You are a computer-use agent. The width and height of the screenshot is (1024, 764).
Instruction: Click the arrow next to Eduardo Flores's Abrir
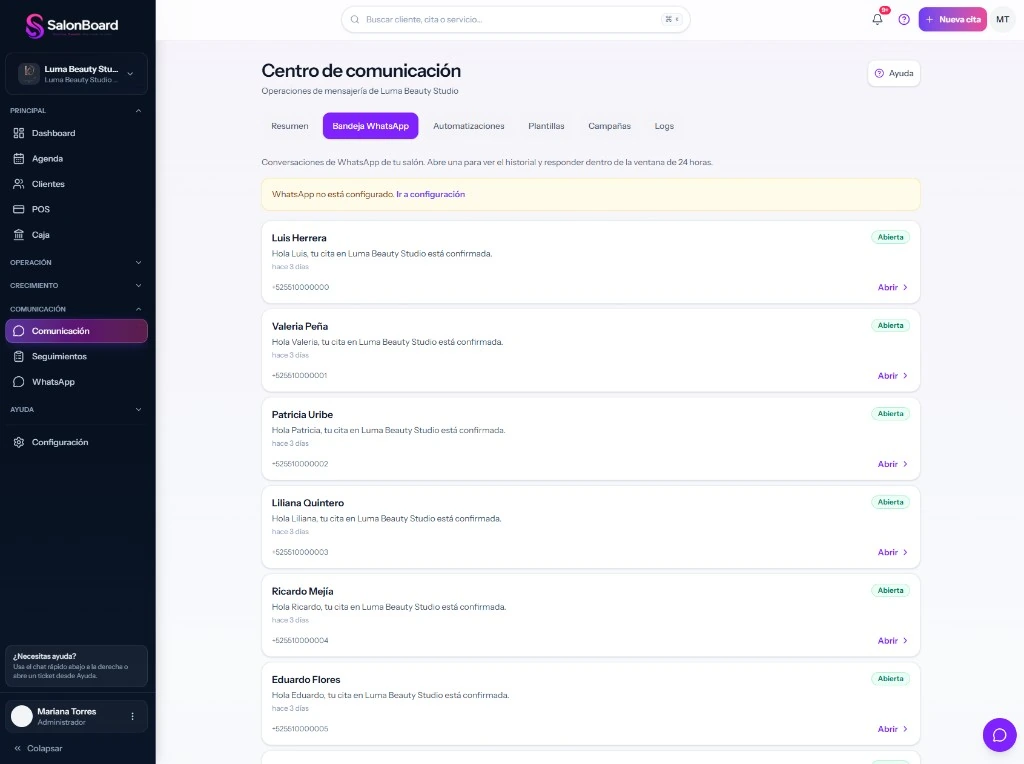[x=905, y=729]
